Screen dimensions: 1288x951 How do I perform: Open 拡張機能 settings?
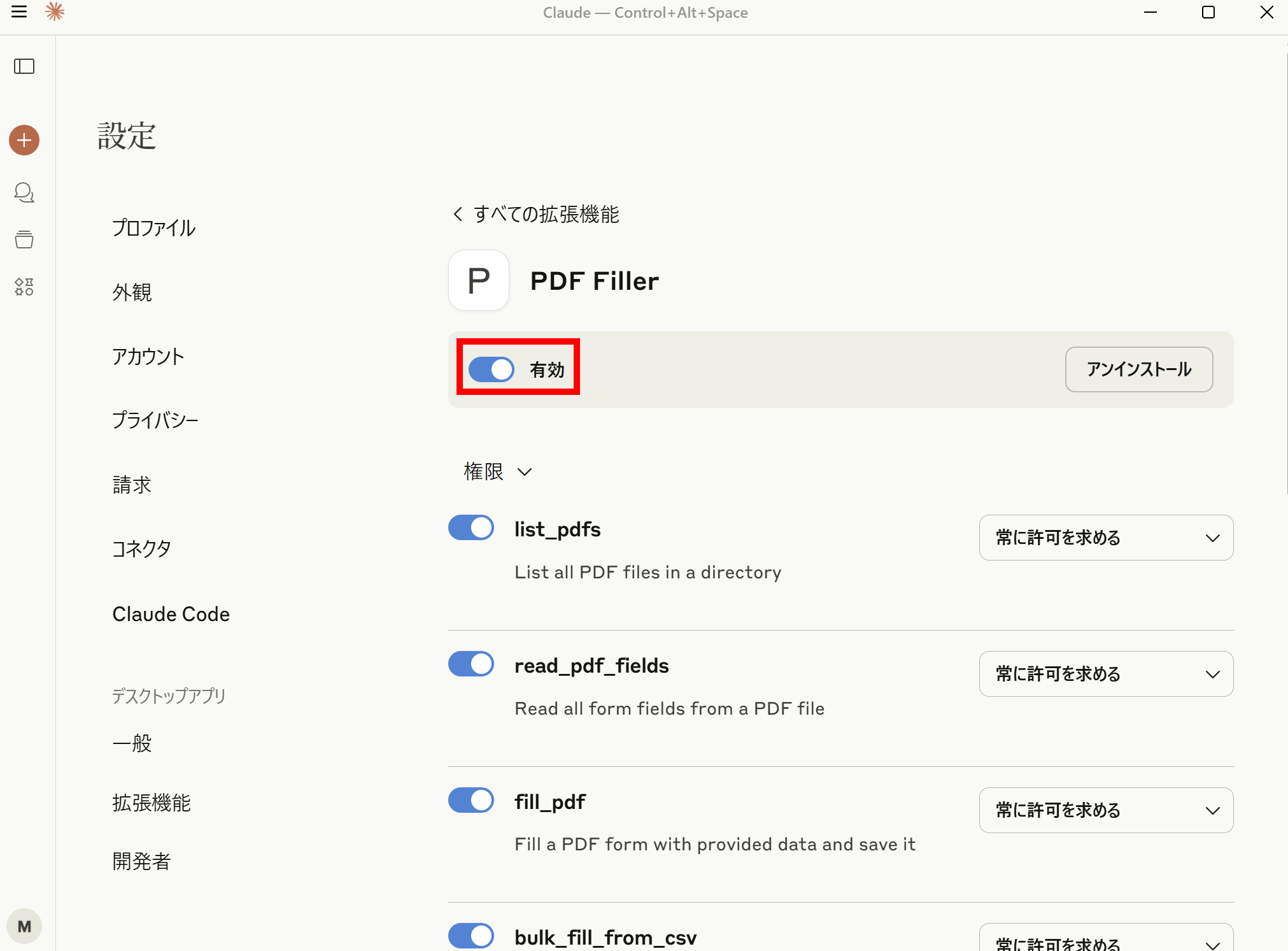click(152, 803)
